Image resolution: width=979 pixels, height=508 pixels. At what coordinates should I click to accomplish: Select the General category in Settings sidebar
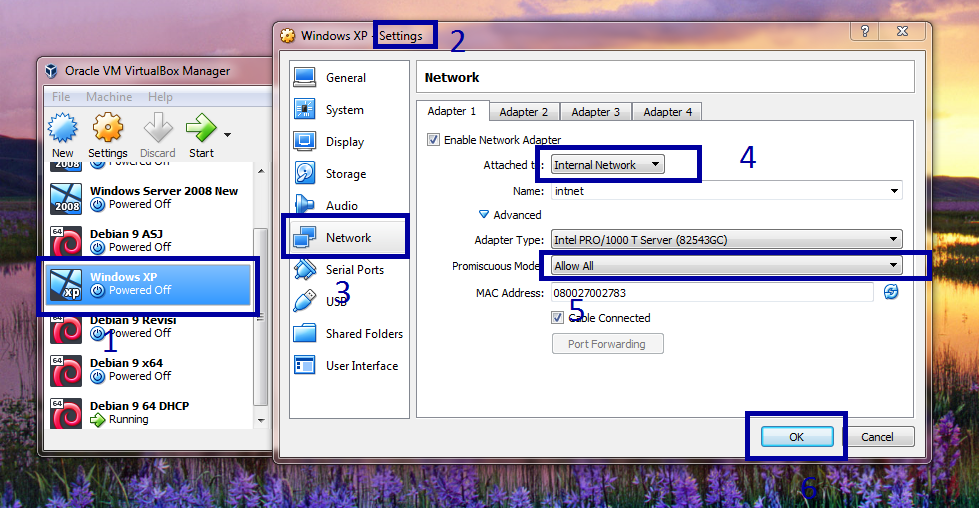(349, 77)
